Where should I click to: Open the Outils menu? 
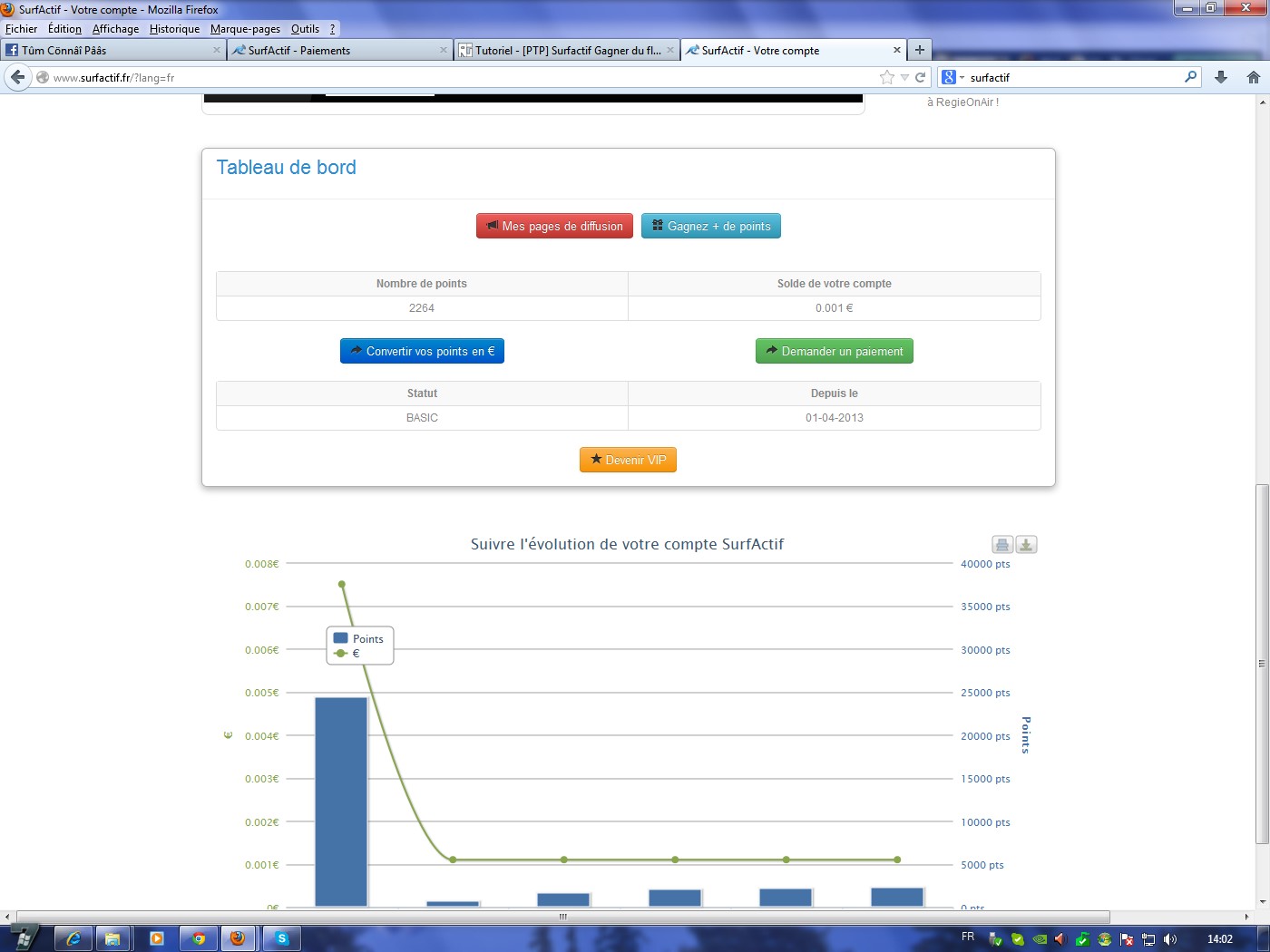click(x=305, y=29)
